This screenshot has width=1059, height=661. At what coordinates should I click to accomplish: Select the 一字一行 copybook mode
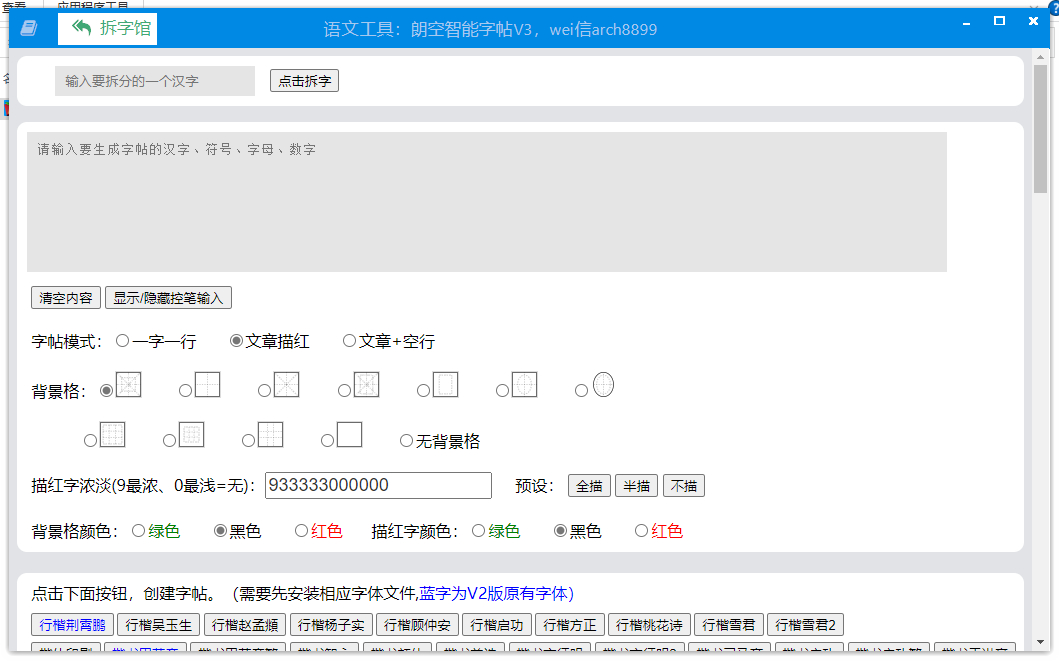[122, 341]
